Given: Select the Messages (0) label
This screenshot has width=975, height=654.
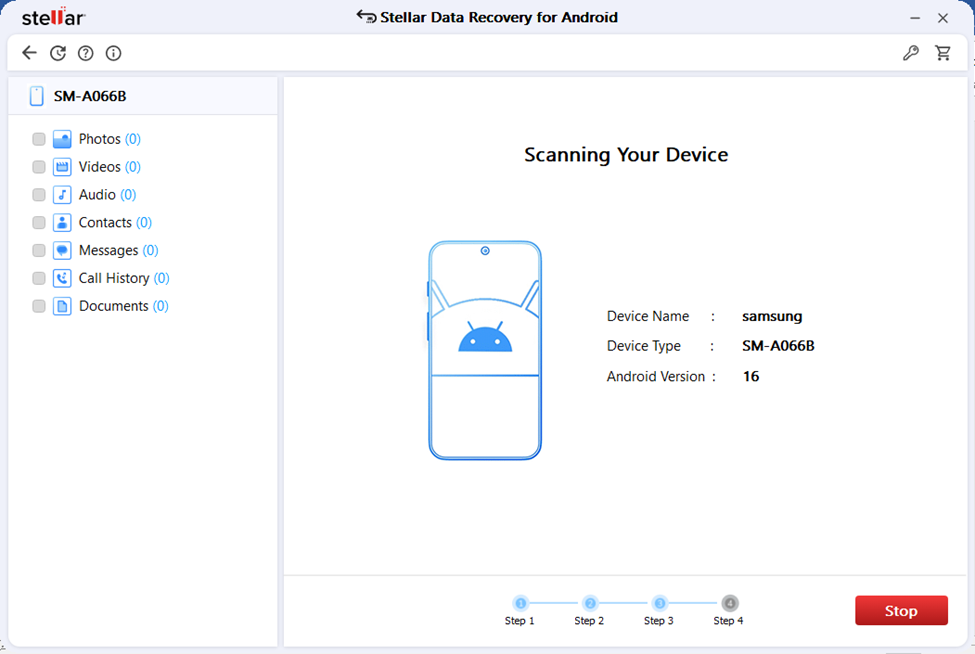Looking at the screenshot, I should click(118, 250).
